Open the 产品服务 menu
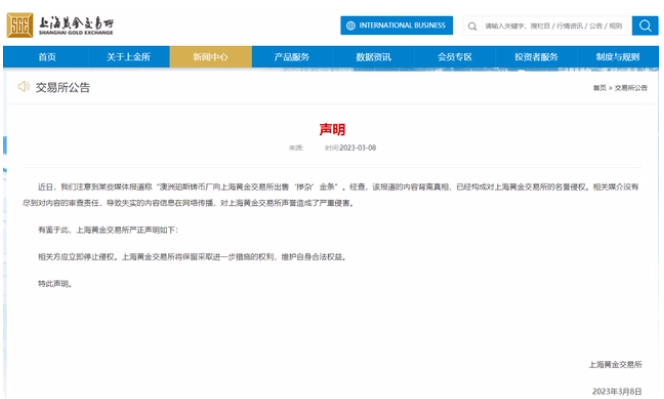 pos(292,57)
